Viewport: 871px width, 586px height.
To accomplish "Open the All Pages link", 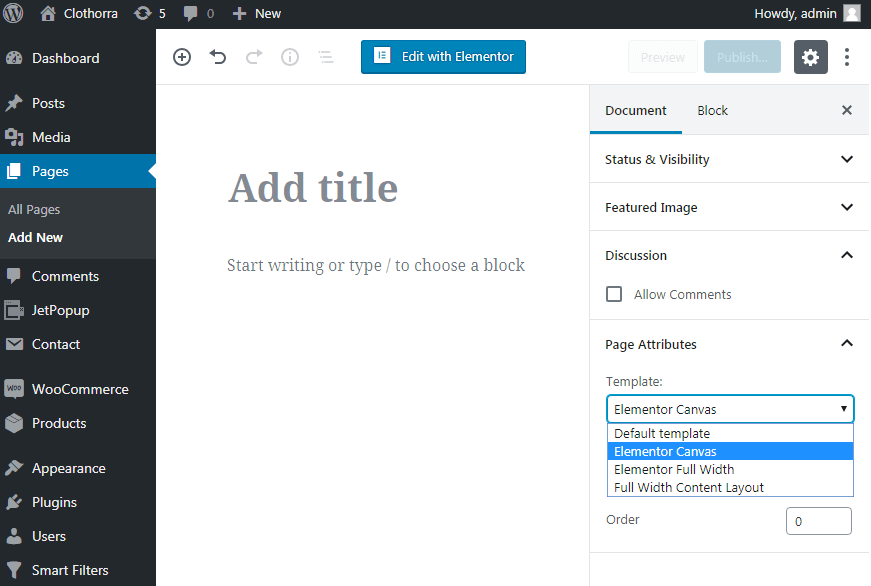I will 34,209.
